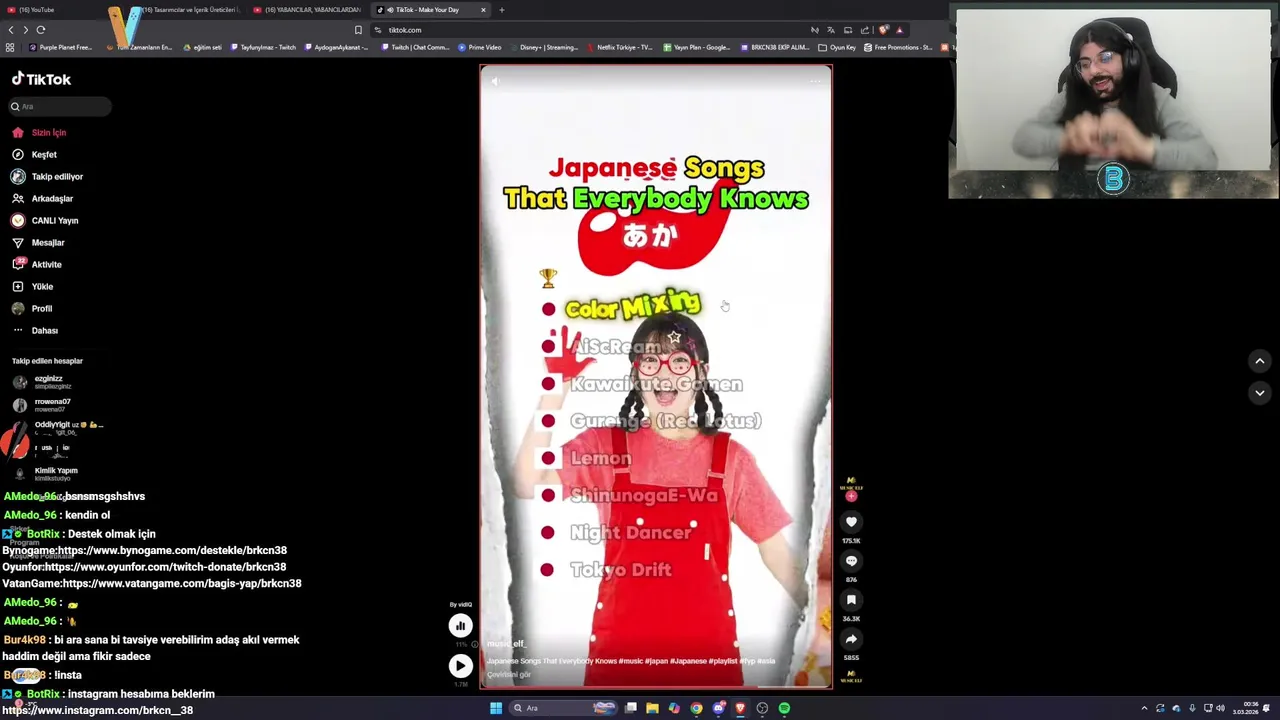Screen dimensions: 1280x720
Task: Open Chrome from the taskbar
Action: [x=696, y=708]
